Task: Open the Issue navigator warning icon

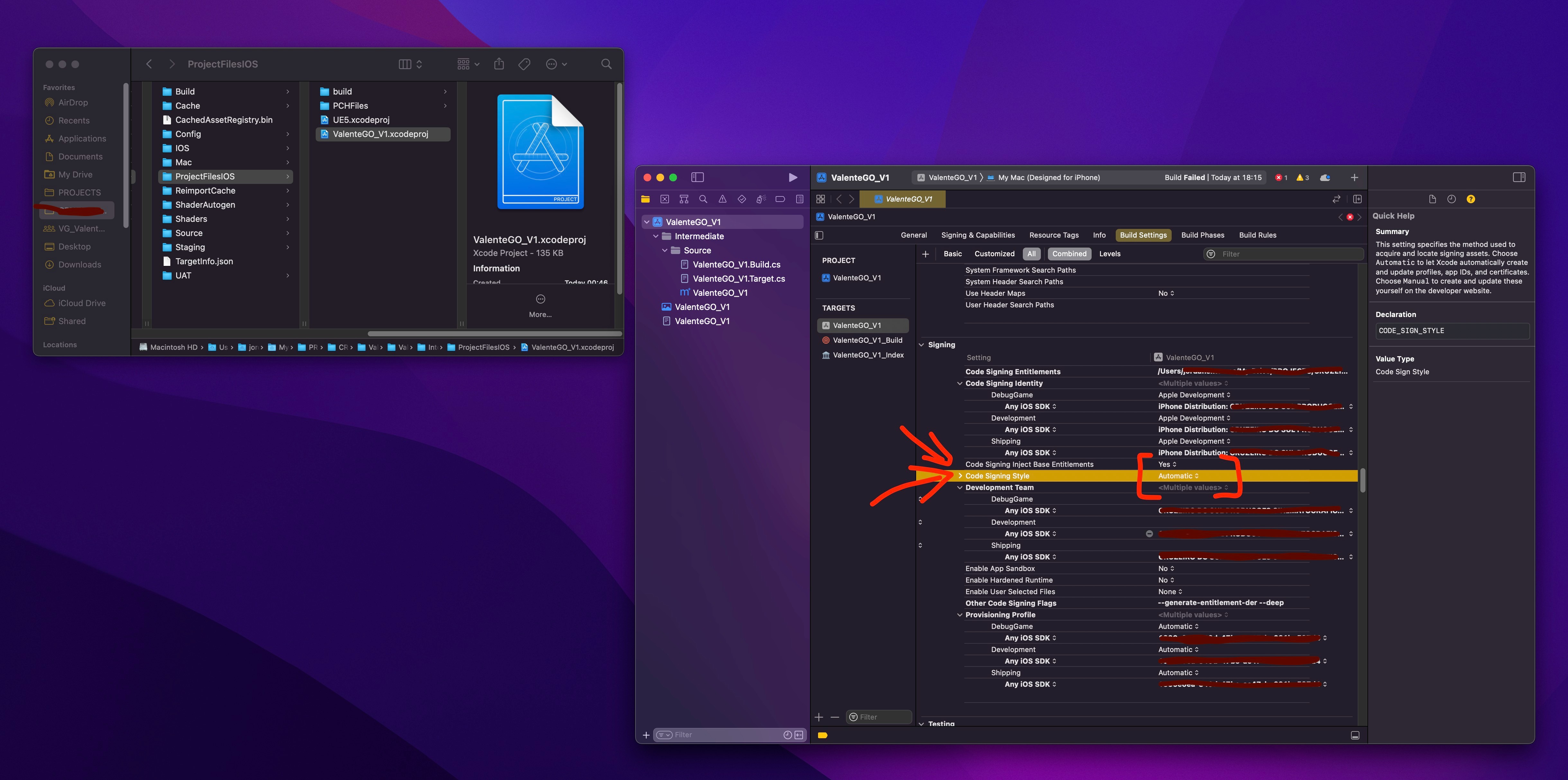Action: coord(722,199)
